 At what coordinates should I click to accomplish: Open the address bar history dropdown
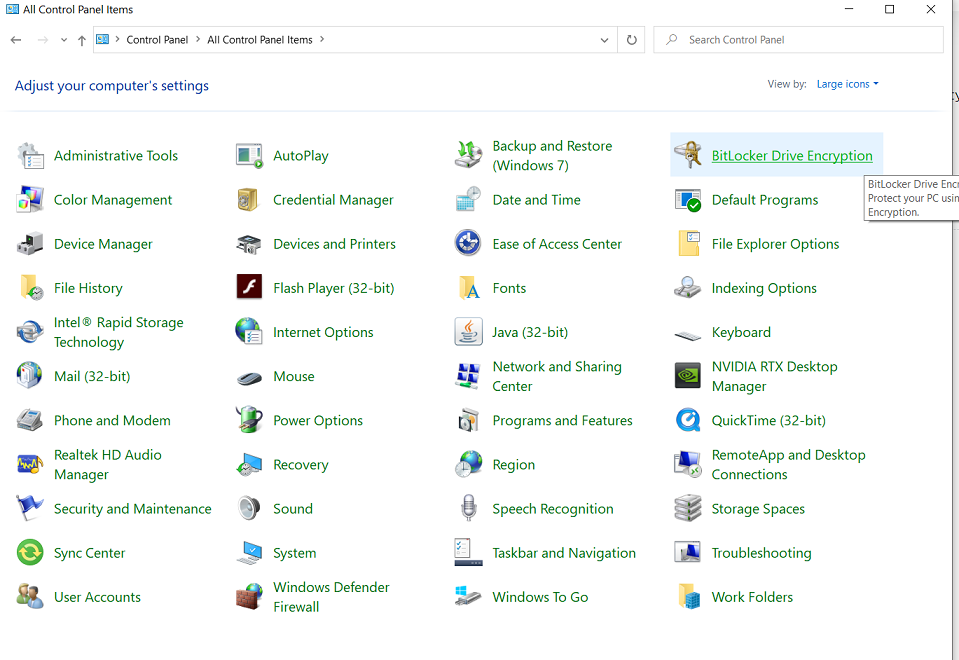(x=604, y=40)
